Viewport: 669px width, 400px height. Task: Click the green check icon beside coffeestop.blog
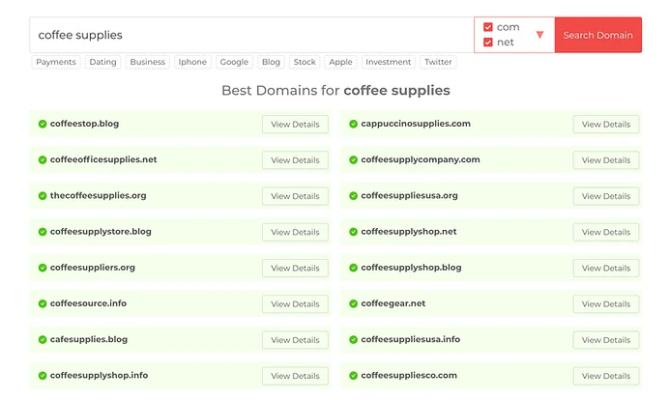42,124
